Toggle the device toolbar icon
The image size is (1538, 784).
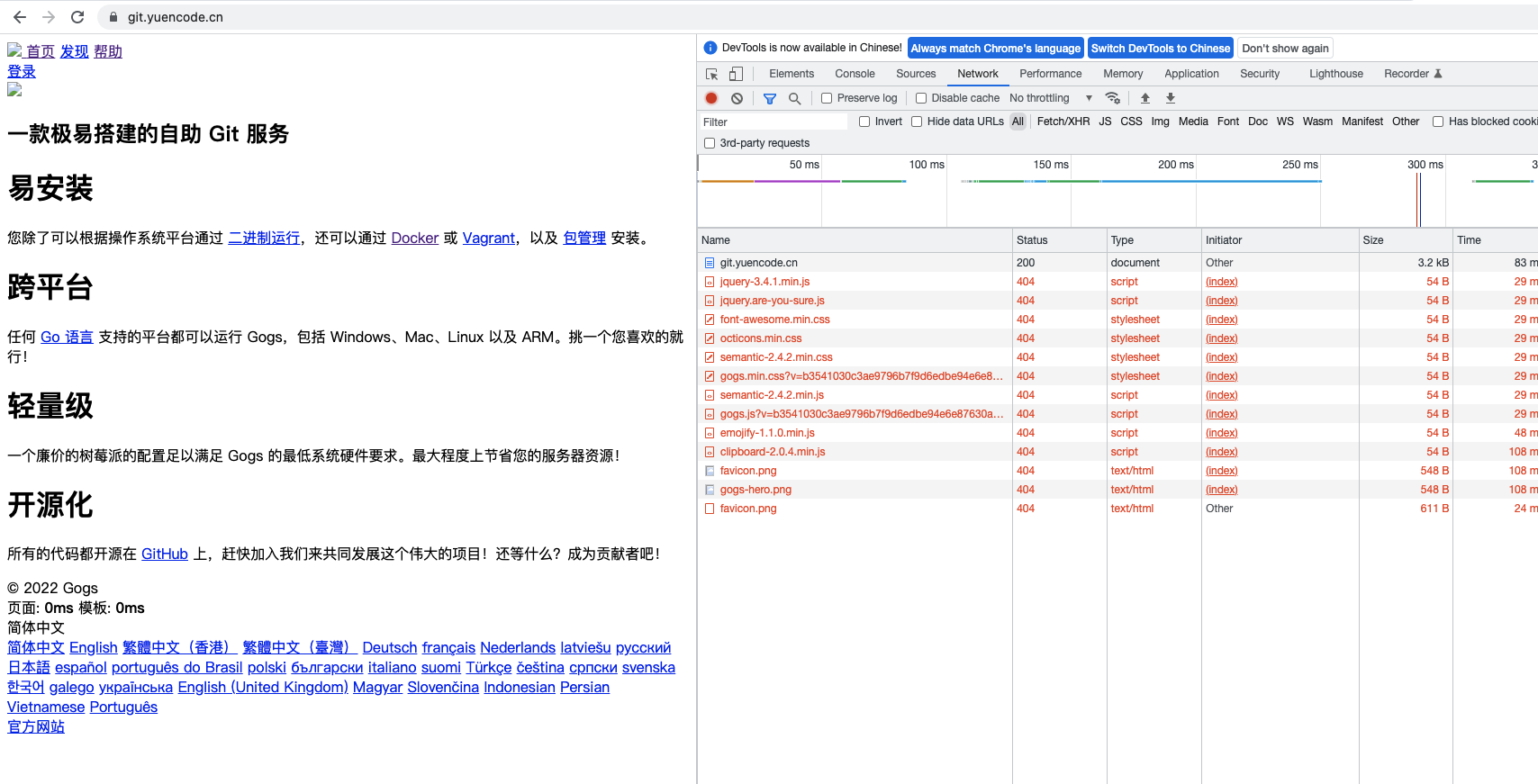[x=736, y=74]
